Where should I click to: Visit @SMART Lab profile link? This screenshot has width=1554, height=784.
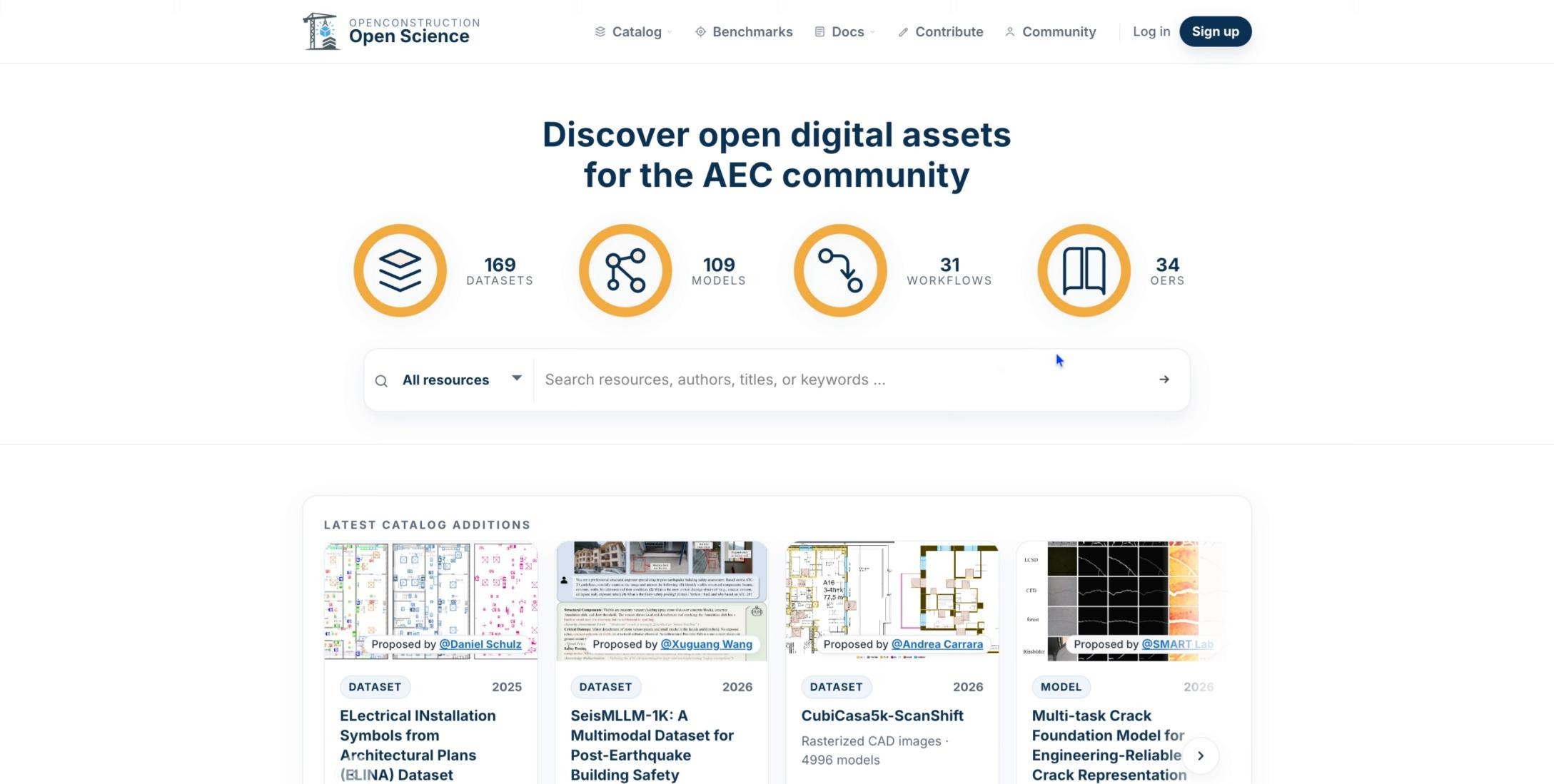point(1177,644)
